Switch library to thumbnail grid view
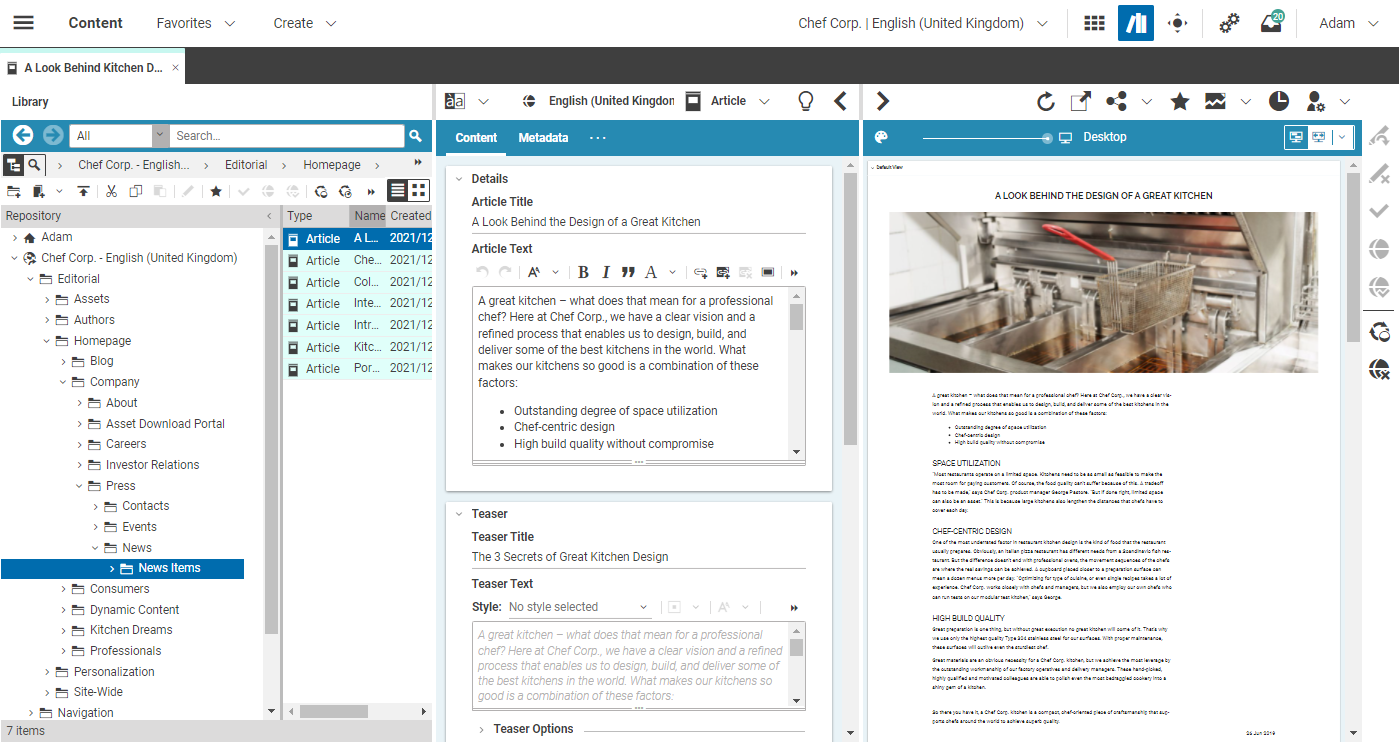This screenshot has width=1399, height=742. [x=419, y=190]
